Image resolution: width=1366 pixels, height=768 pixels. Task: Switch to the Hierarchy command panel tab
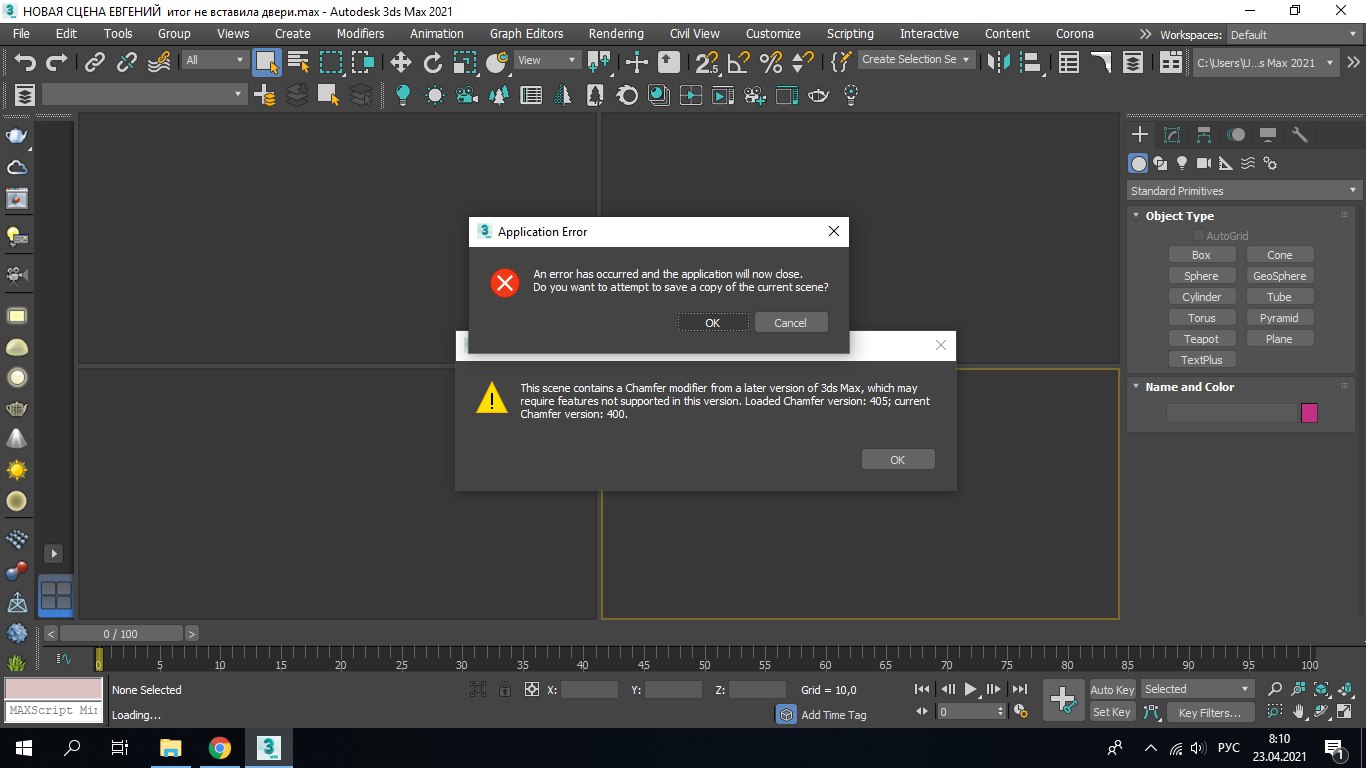pos(1204,134)
